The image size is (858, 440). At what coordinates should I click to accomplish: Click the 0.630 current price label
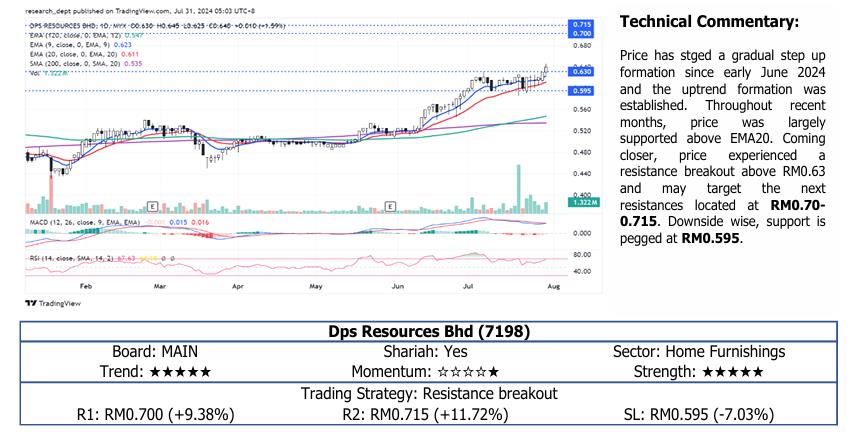coord(580,72)
